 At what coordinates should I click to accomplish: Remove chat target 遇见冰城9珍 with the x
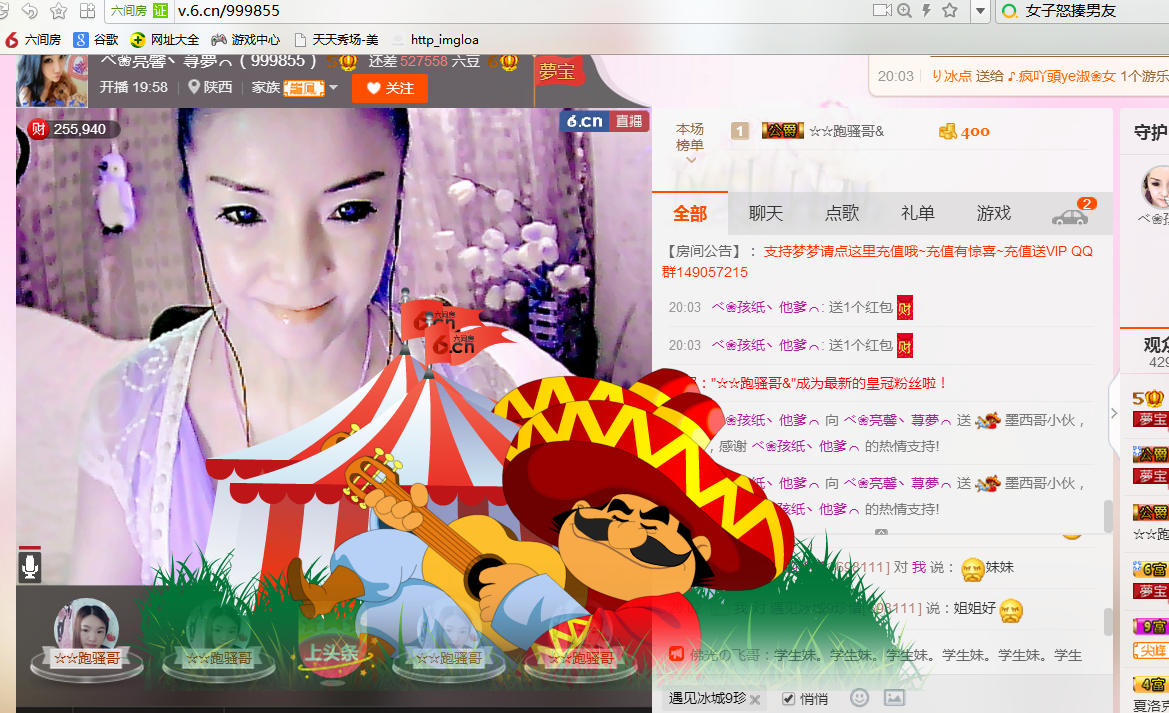pos(755,700)
